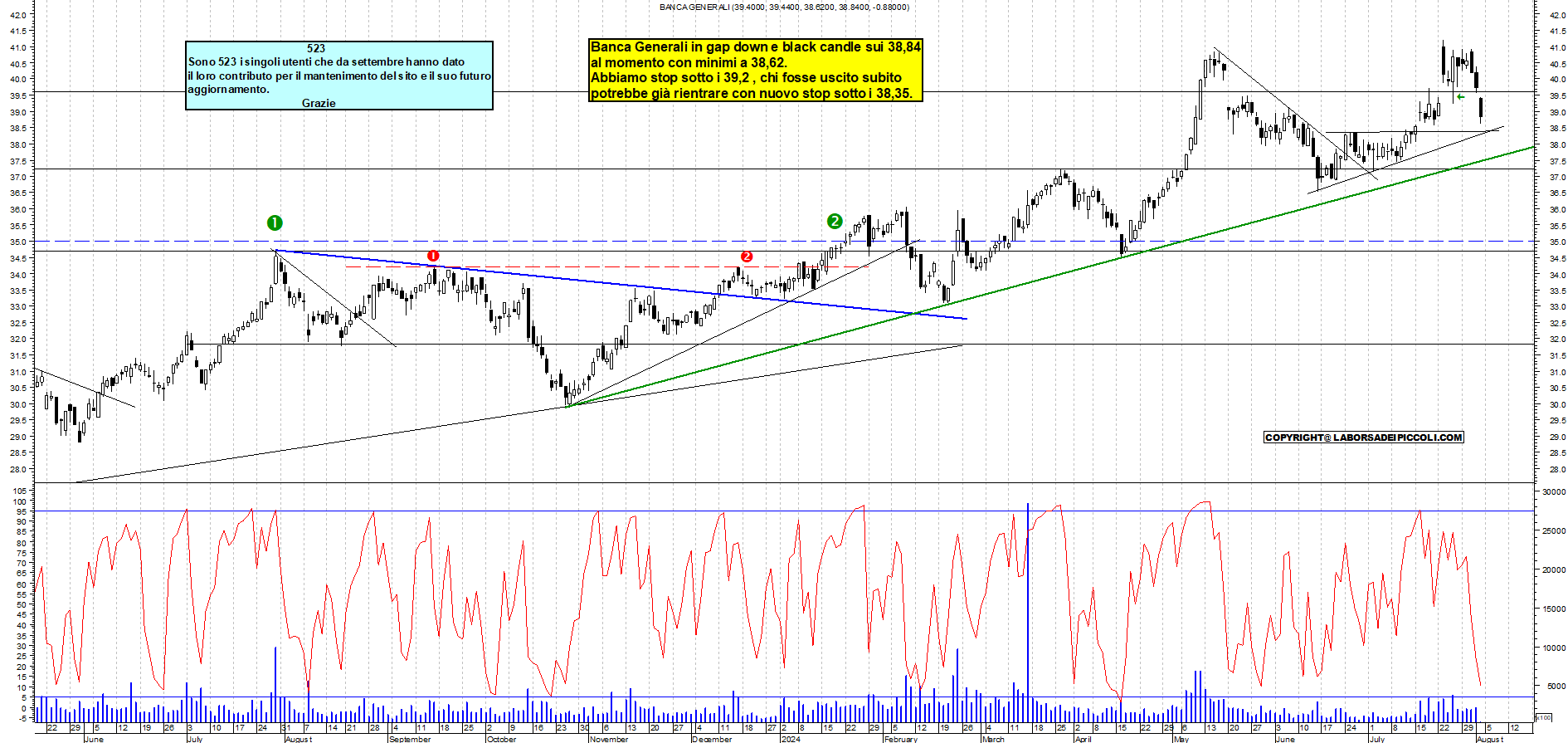This screenshot has height=743, width=1568.
Task: Select the BANCA GENERALI chart title text
Action: 784,7
